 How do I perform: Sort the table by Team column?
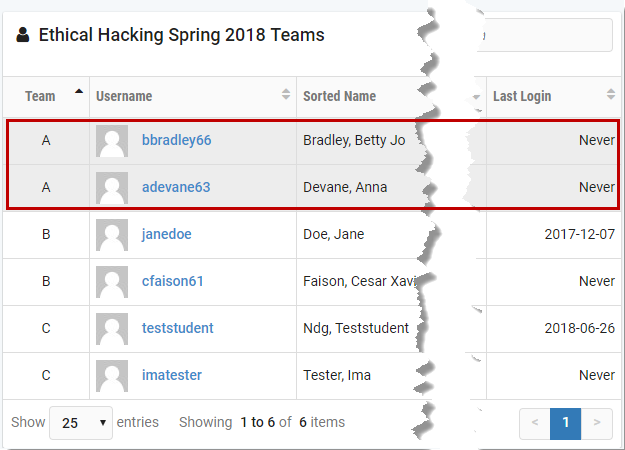pos(45,97)
